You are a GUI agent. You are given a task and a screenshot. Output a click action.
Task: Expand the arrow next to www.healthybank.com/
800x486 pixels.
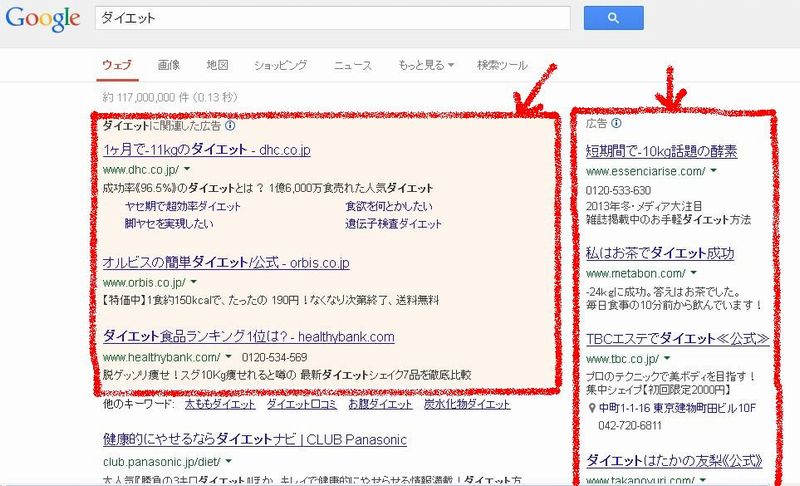pyautogui.click(x=228, y=356)
